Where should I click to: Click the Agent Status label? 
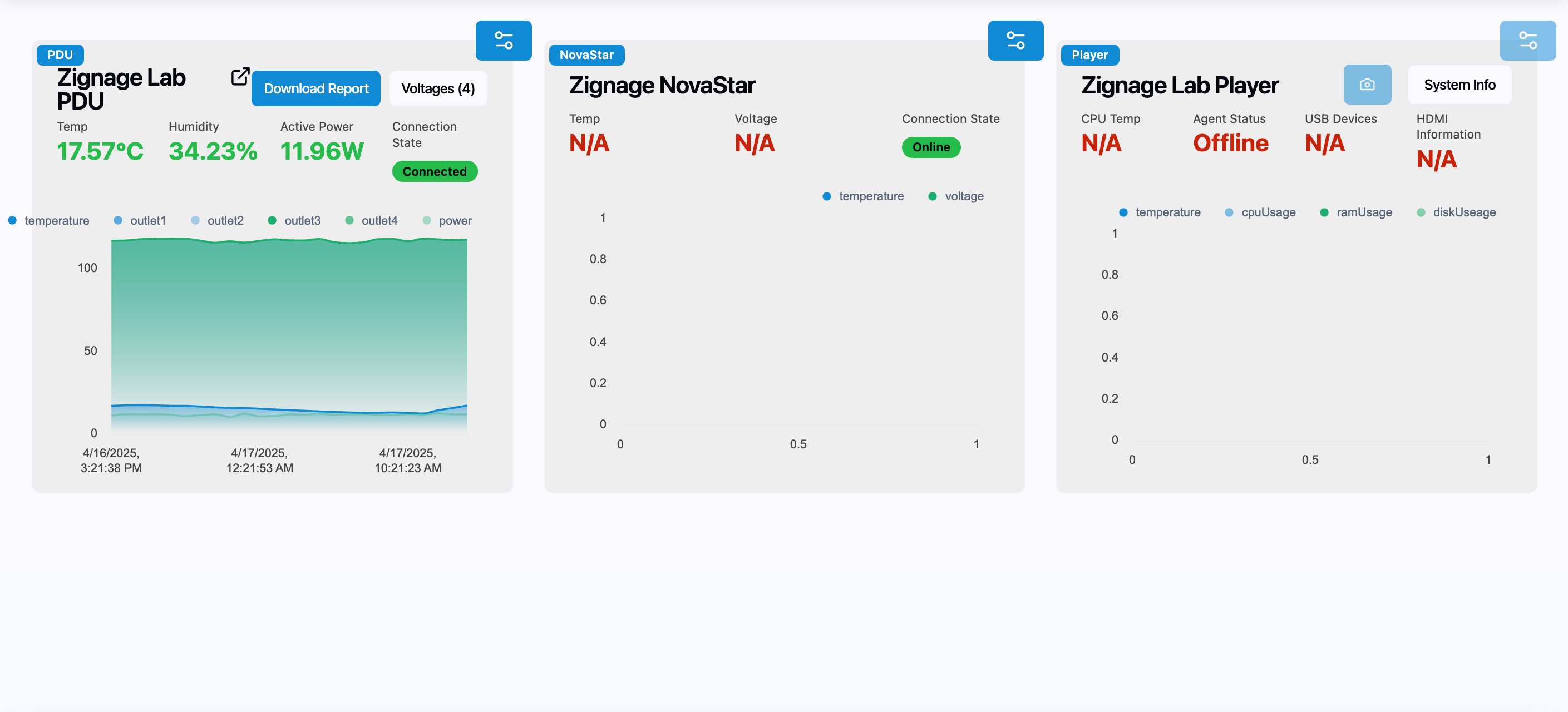(1229, 118)
